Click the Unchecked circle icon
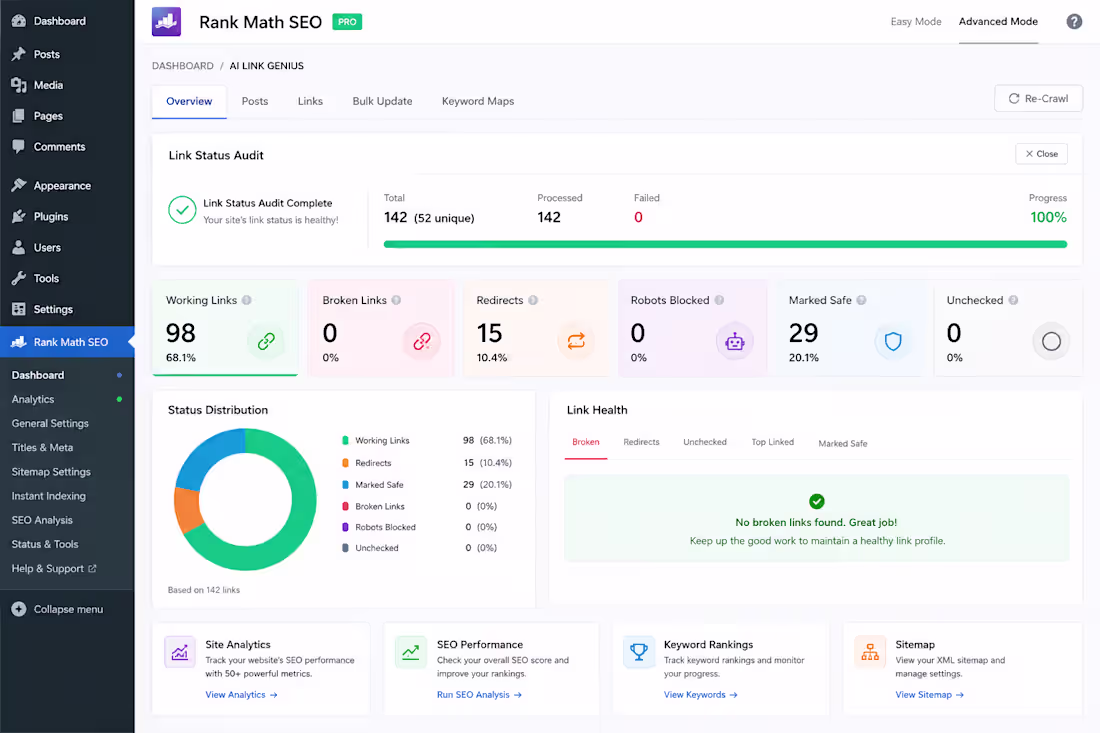The height and width of the screenshot is (733, 1100). pyautogui.click(x=1051, y=342)
